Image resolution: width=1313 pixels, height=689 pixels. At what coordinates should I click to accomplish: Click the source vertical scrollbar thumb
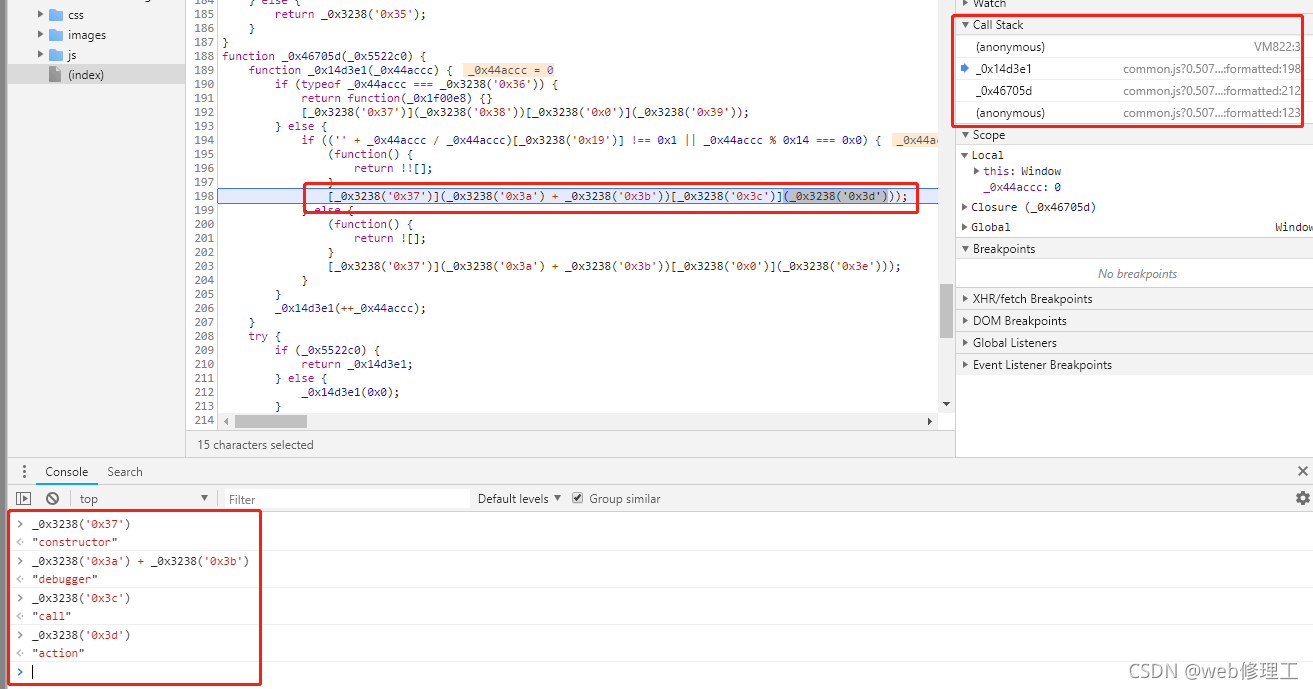(x=946, y=311)
